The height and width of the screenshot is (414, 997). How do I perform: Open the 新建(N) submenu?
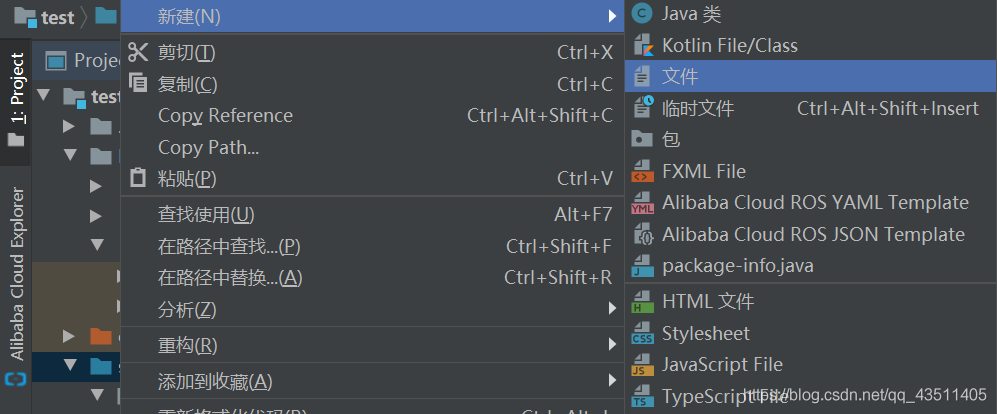373,17
